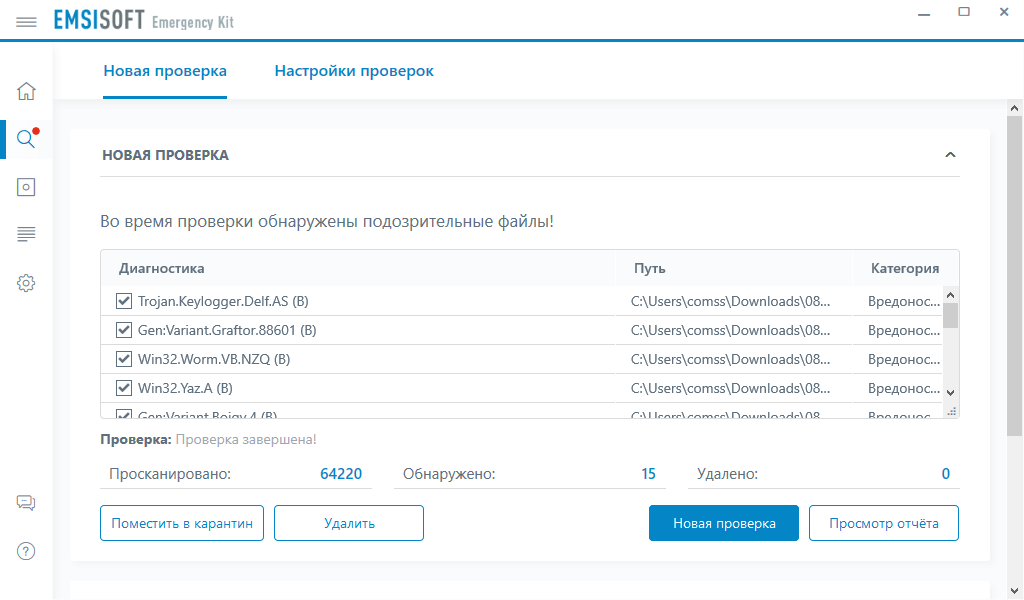Viewport: 1024px width, 600px height.
Task: Open the Logs sidebar icon
Action: click(26, 235)
